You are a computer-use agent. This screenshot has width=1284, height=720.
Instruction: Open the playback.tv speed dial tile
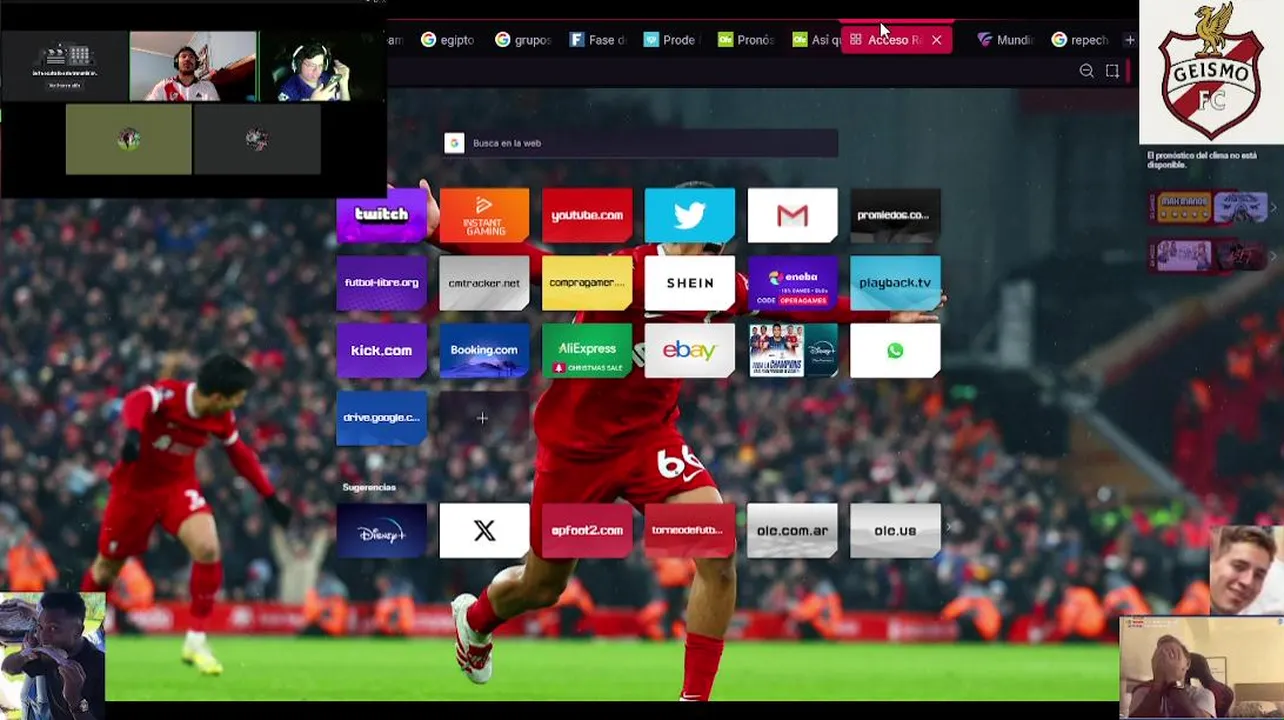point(895,283)
